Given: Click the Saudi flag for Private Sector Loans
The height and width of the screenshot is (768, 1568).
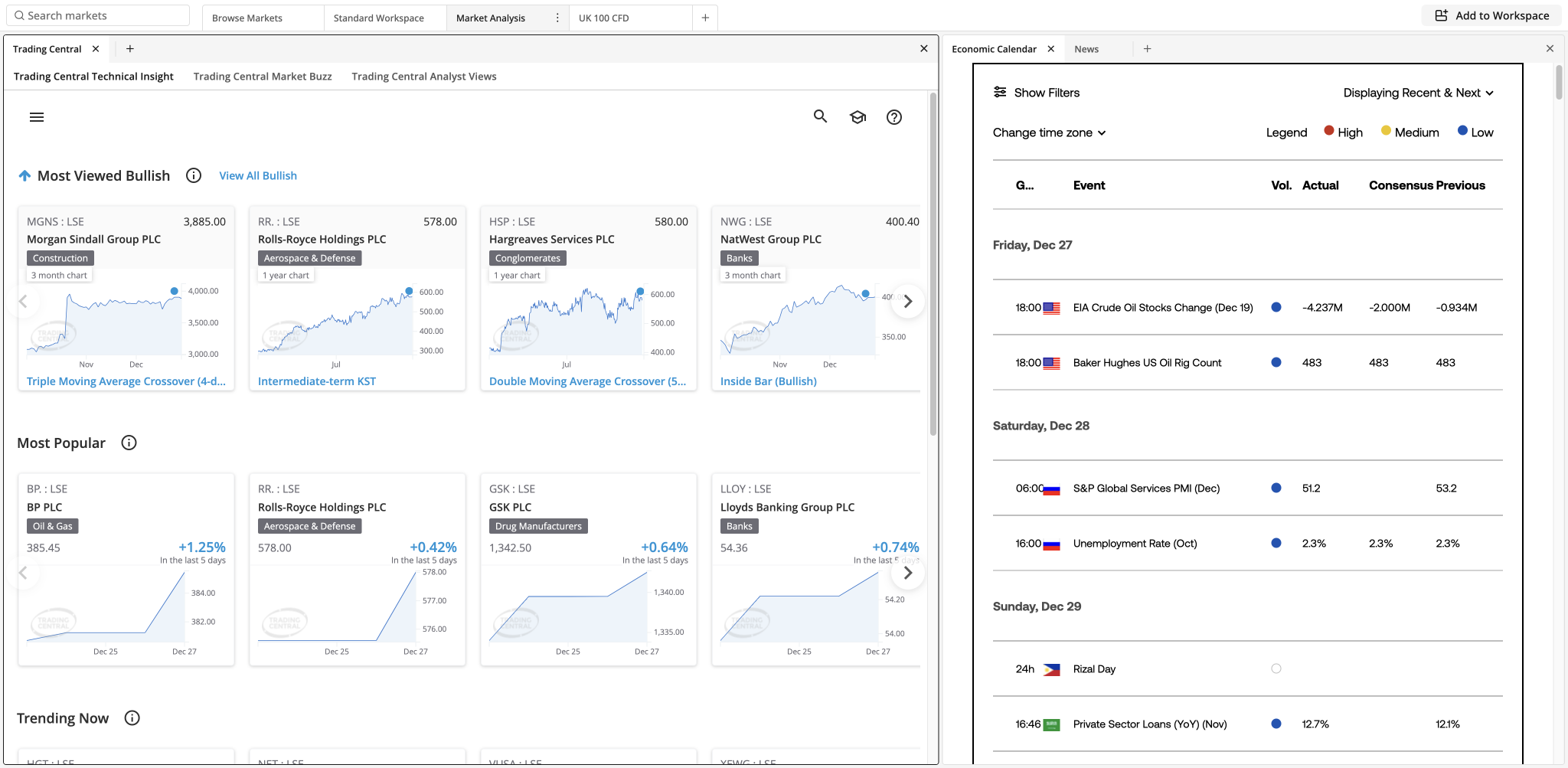Looking at the screenshot, I should coord(1052,724).
